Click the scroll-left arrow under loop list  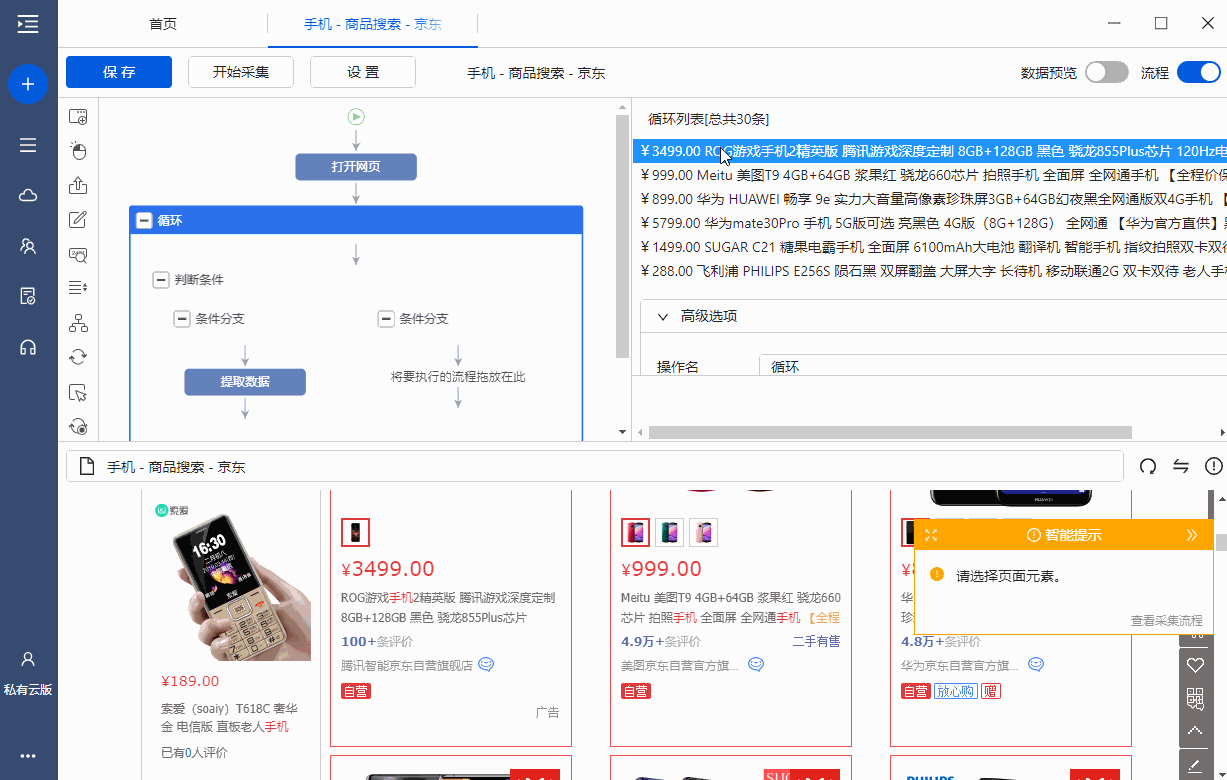click(640, 433)
